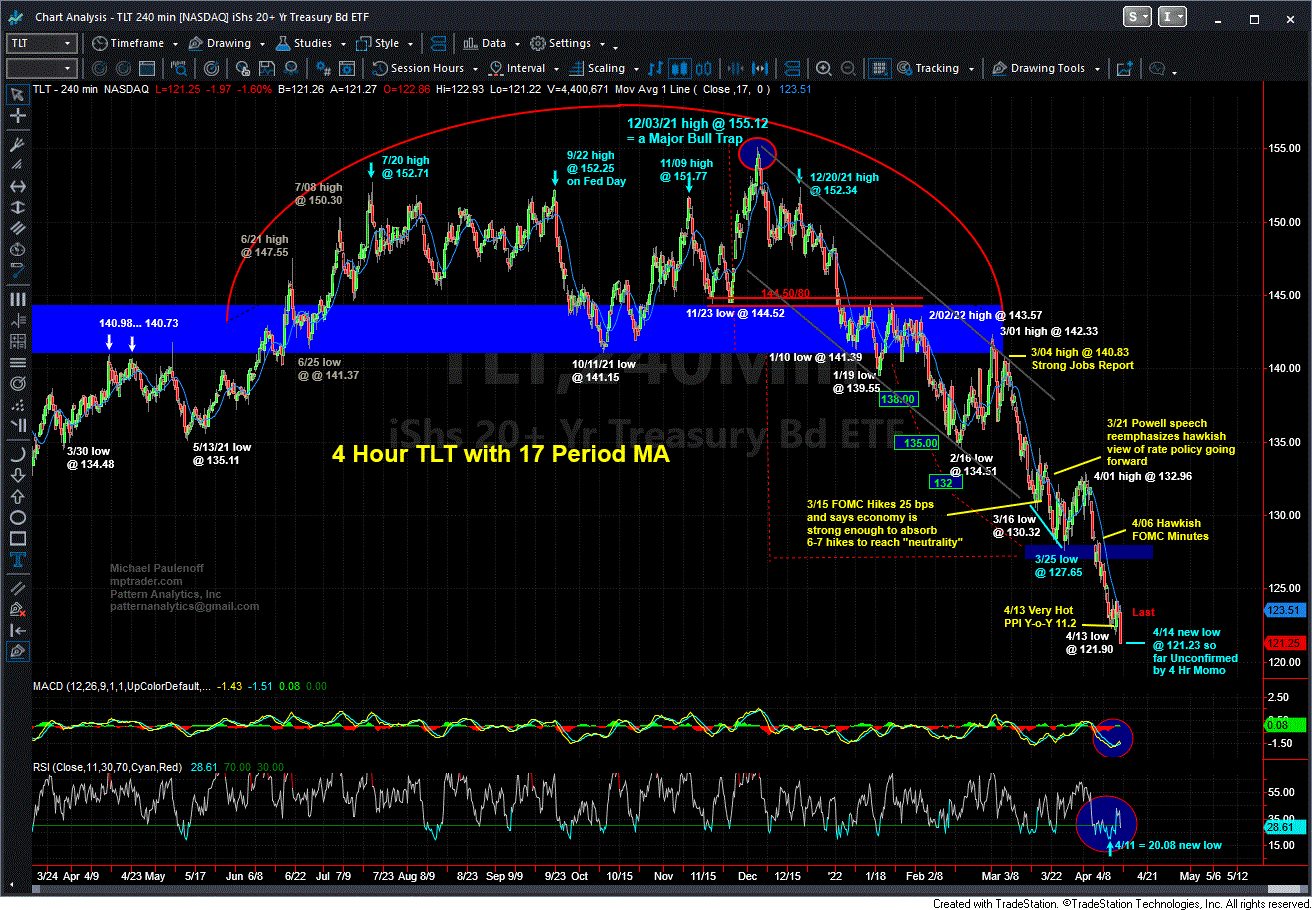
Task: Click the zoom out magnifier icon
Action: click(848, 68)
